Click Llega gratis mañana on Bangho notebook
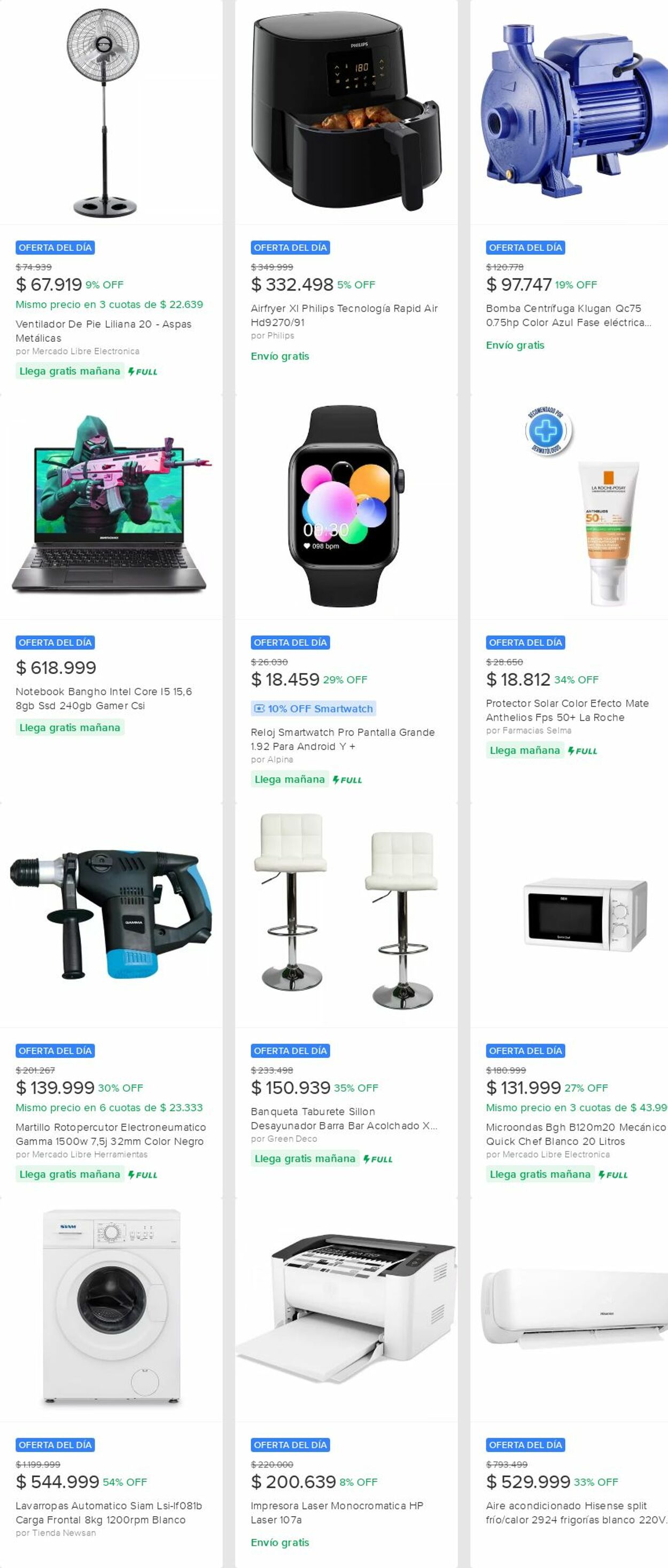This screenshot has width=668, height=1568. pos(70,727)
